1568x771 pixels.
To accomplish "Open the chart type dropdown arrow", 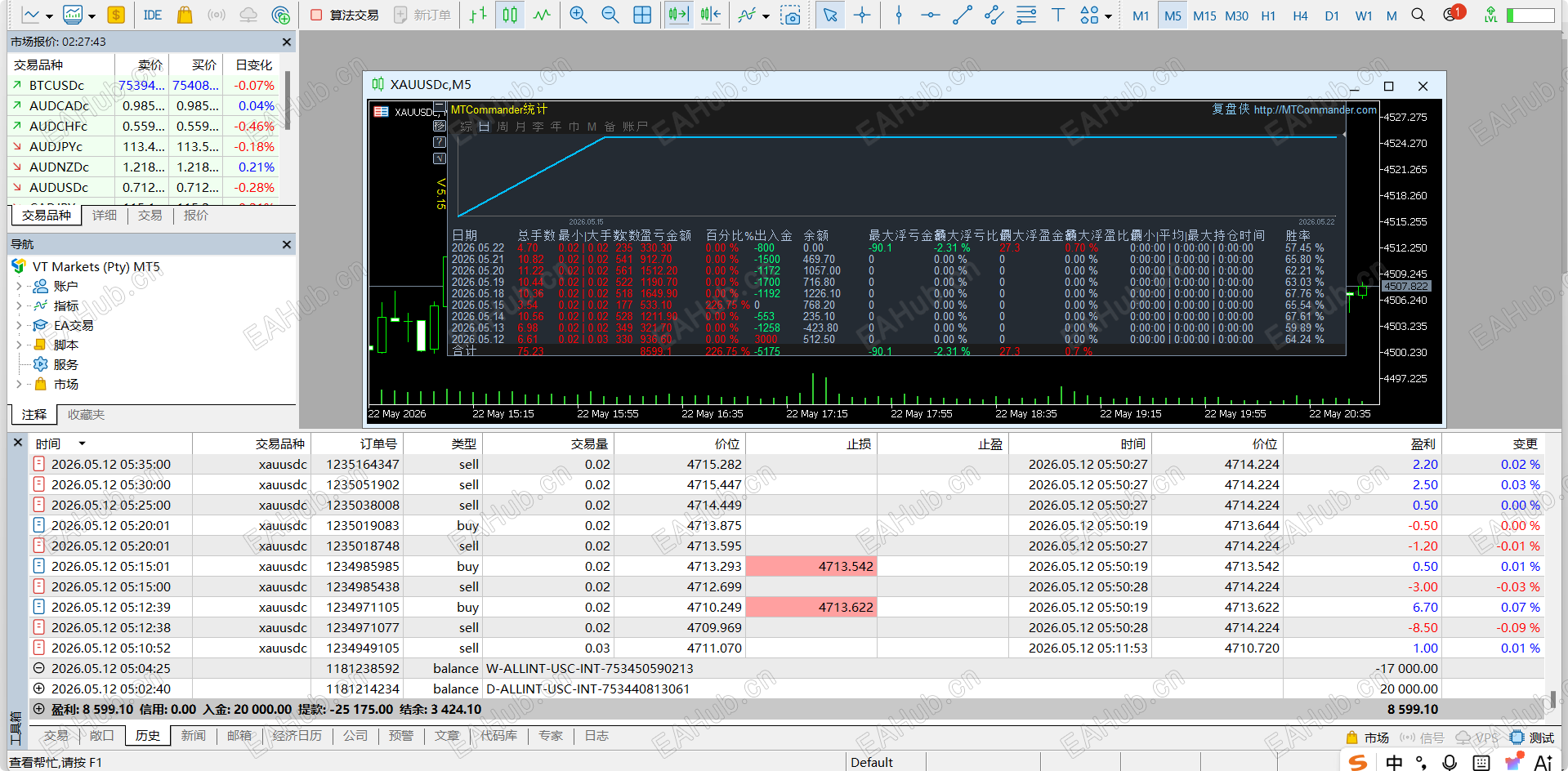I will click(x=49, y=16).
